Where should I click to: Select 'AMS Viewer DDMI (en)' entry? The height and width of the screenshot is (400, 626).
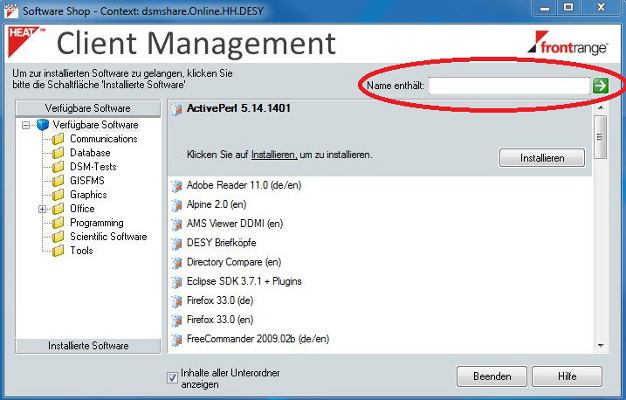[x=235, y=224]
